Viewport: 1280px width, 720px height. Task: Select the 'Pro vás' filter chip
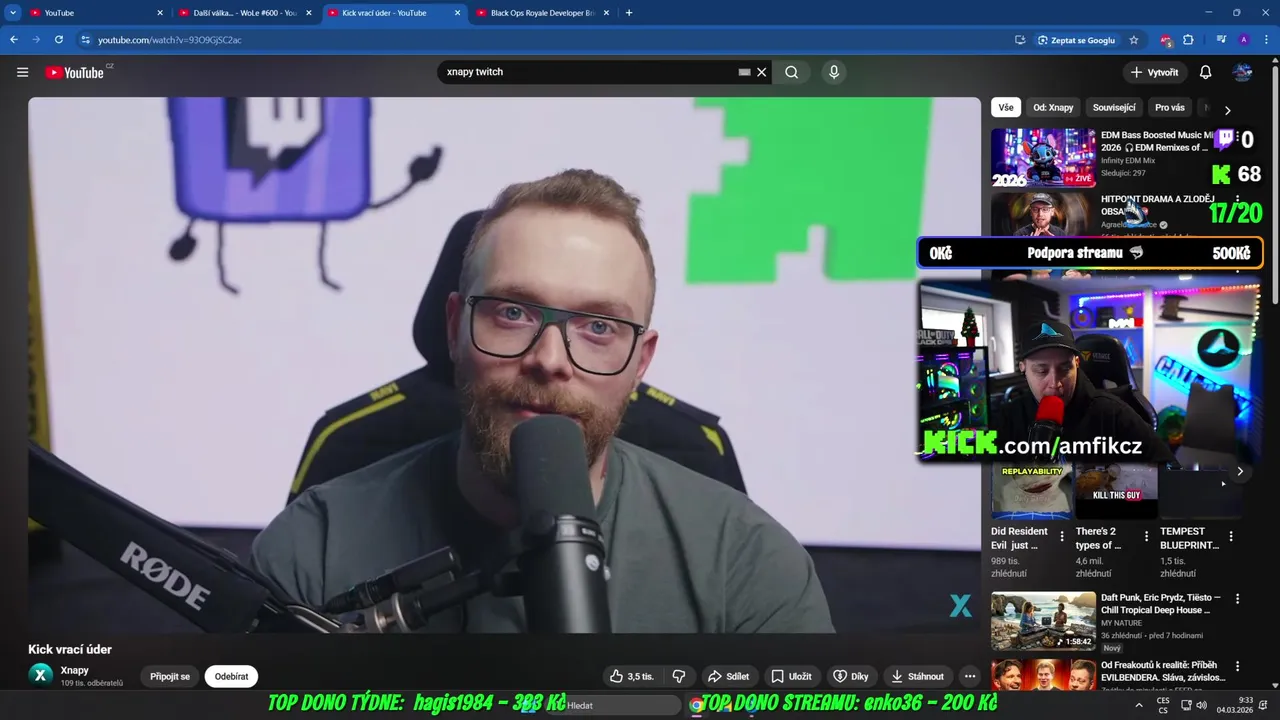pyautogui.click(x=1169, y=107)
